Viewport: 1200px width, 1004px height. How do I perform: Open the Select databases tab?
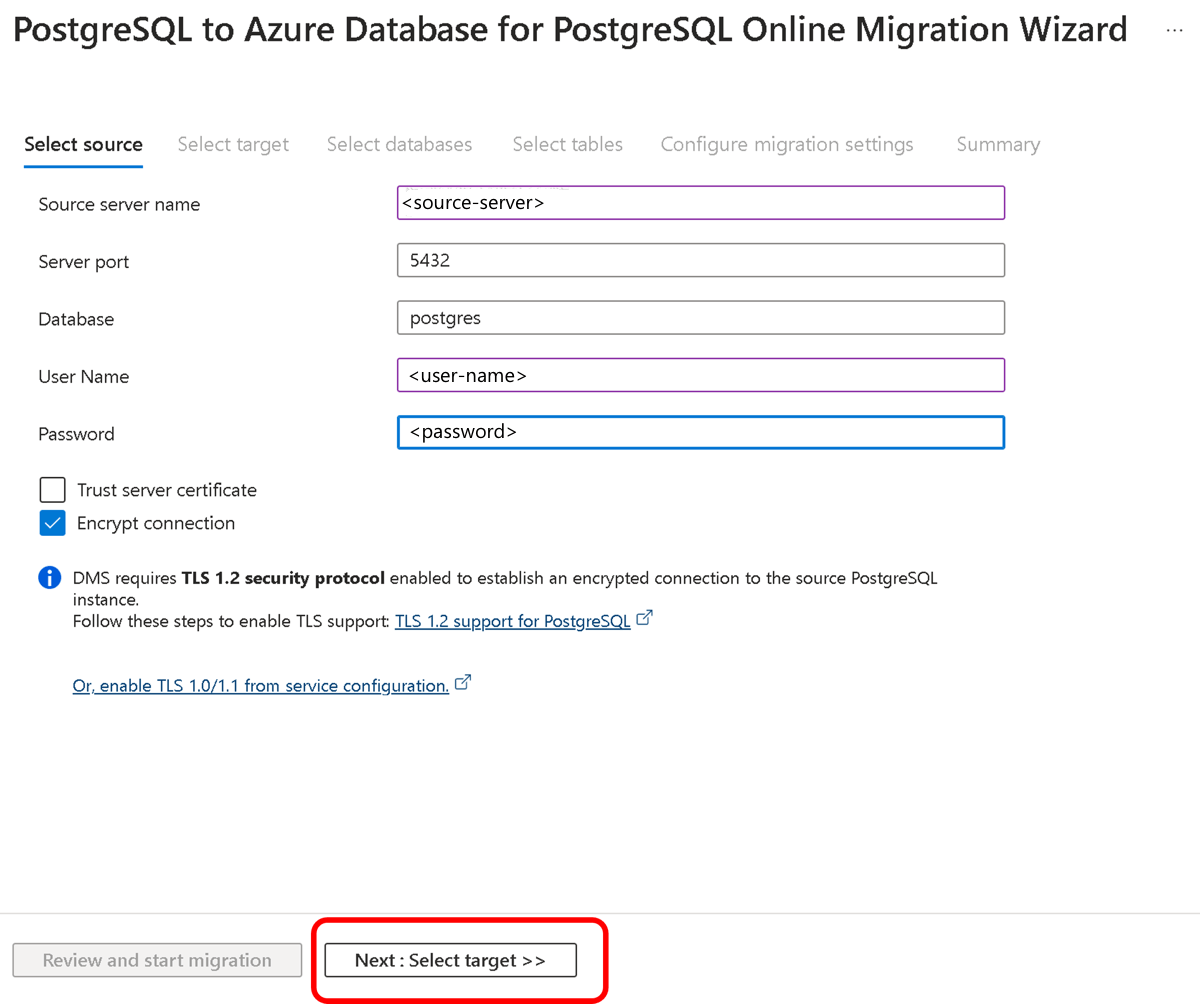point(399,144)
